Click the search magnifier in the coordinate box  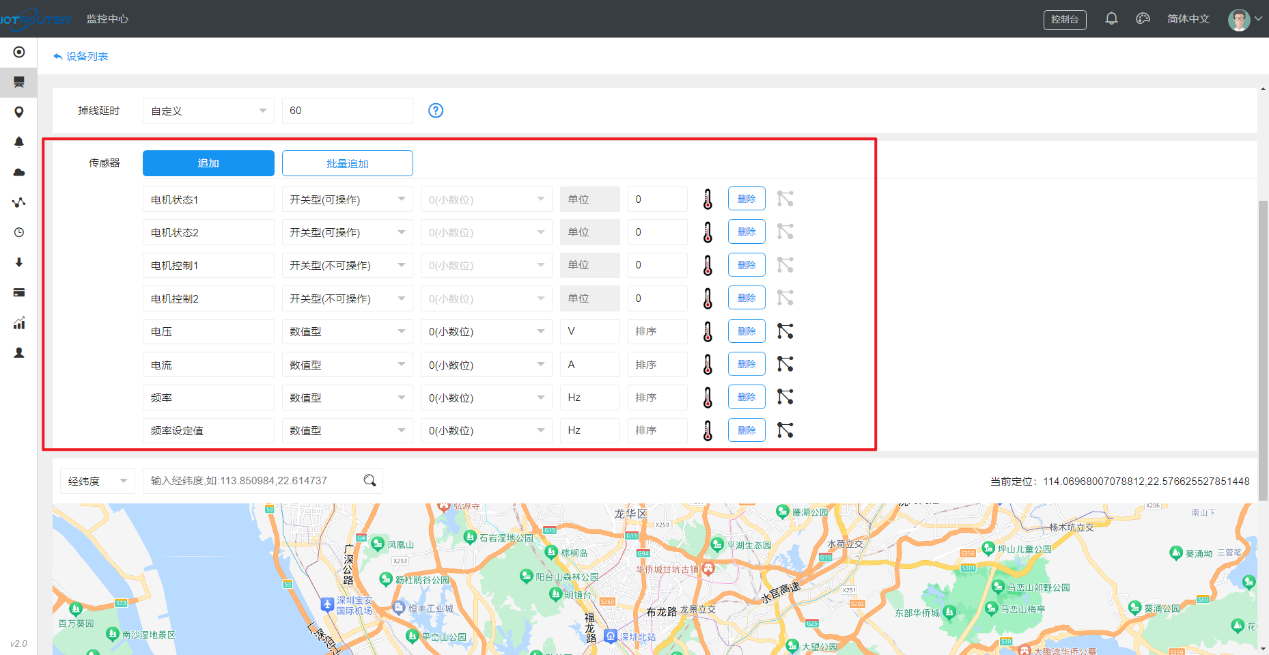[x=370, y=481]
